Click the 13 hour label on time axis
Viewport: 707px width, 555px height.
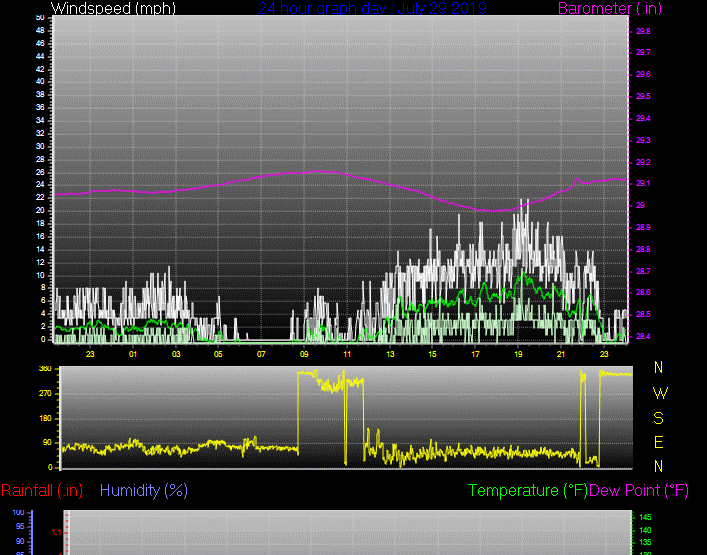click(390, 354)
